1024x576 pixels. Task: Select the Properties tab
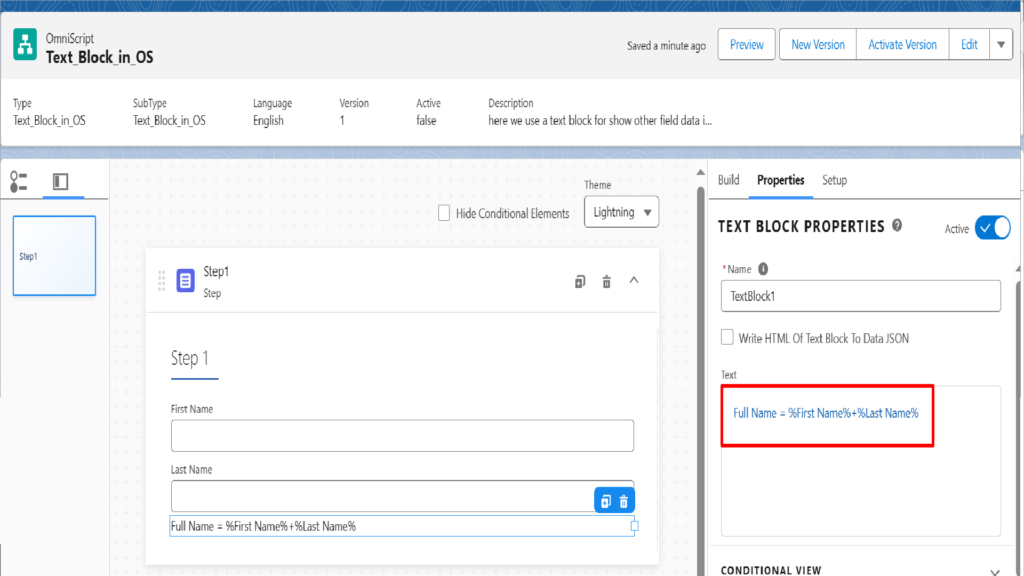(780, 180)
